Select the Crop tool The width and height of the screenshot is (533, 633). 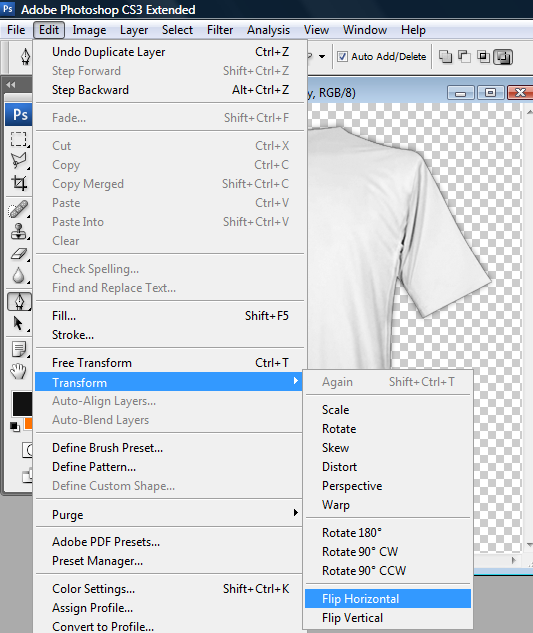[19, 182]
